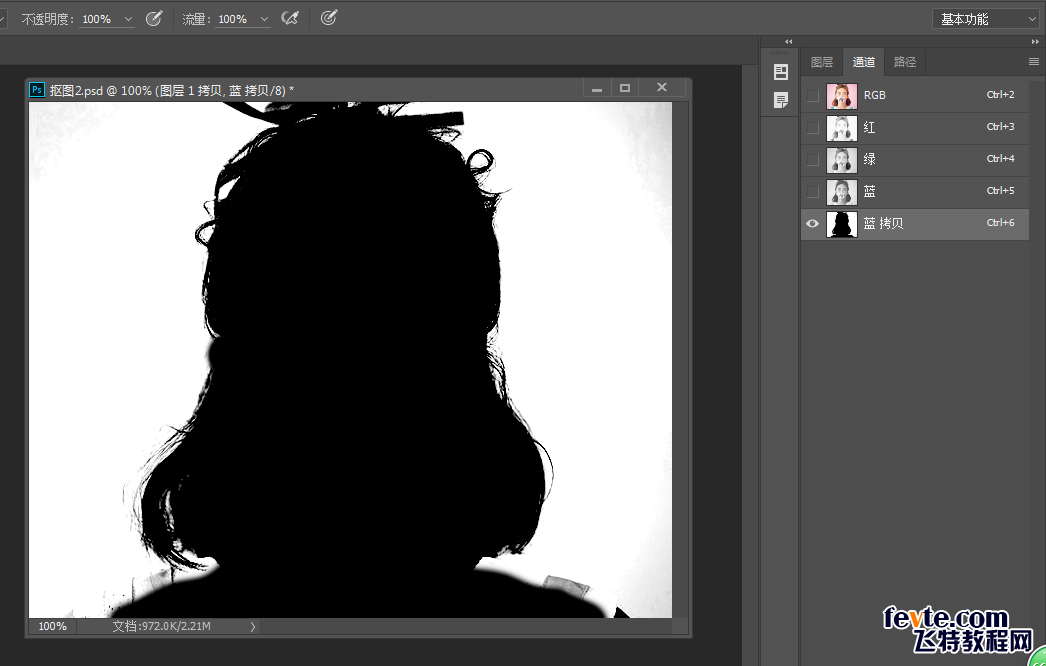Viewport: 1046px width, 666px height.
Task: Collapse the icon dock arrows
Action: coord(789,41)
